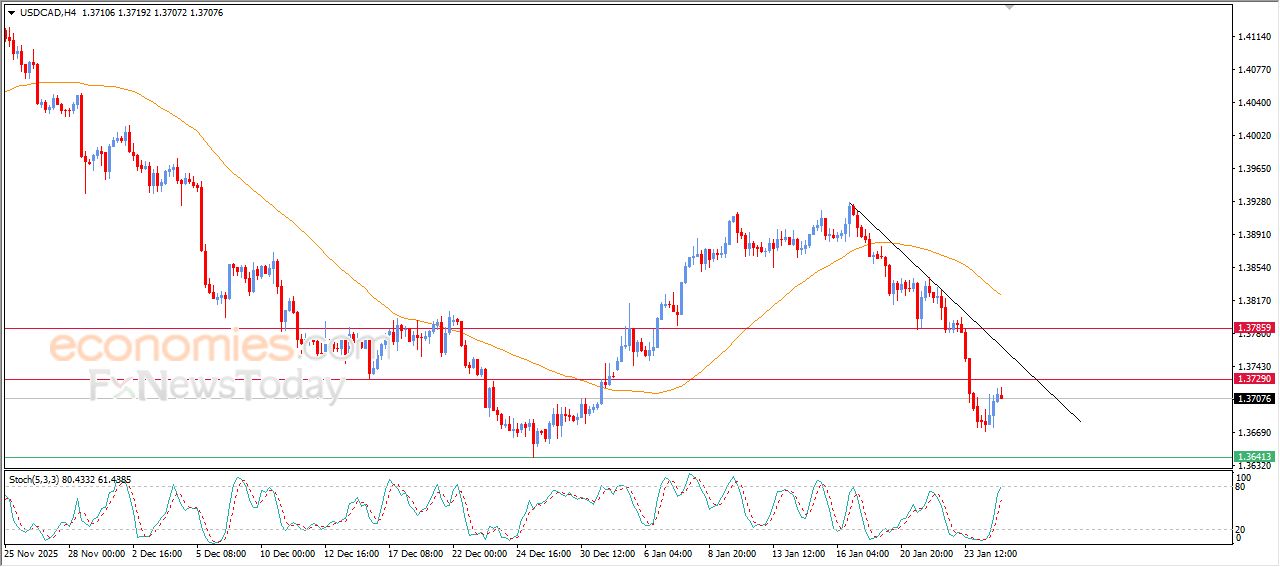
Task: Click the FxNewsToday watermark text
Action: 215,385
